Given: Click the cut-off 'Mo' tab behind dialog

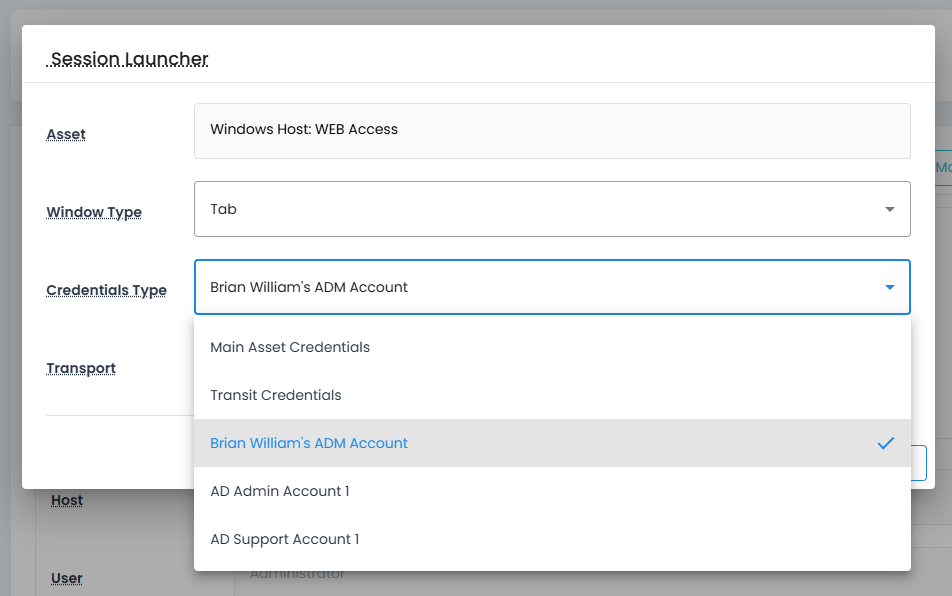Looking at the screenshot, I should point(942,168).
